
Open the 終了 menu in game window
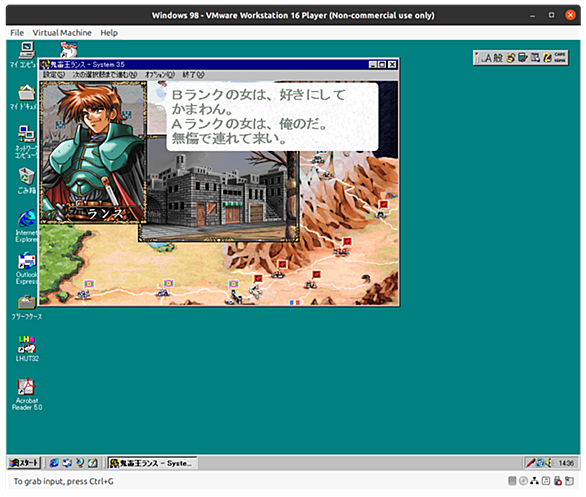(x=193, y=75)
